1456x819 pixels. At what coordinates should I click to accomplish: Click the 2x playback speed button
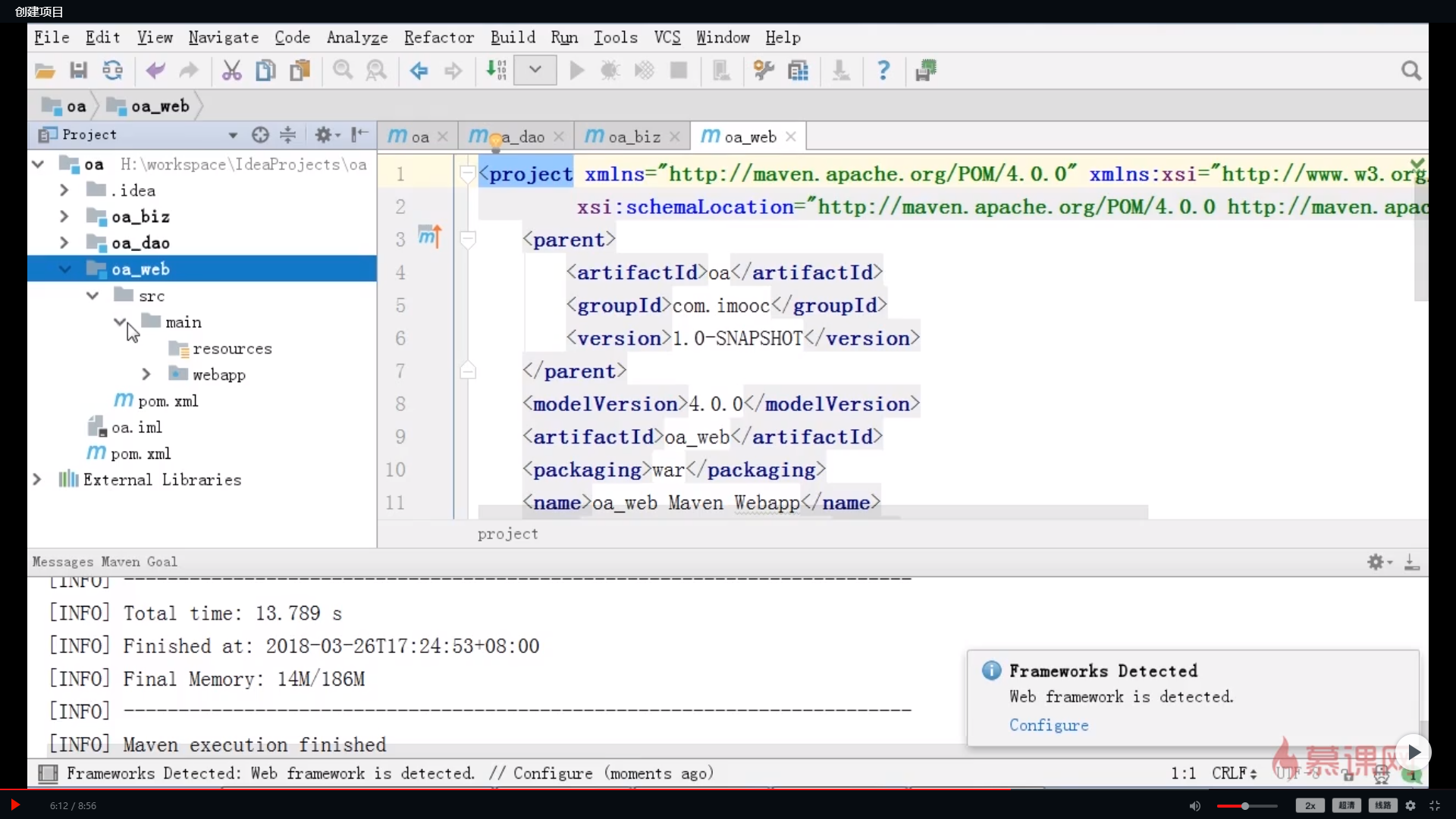tap(1310, 806)
